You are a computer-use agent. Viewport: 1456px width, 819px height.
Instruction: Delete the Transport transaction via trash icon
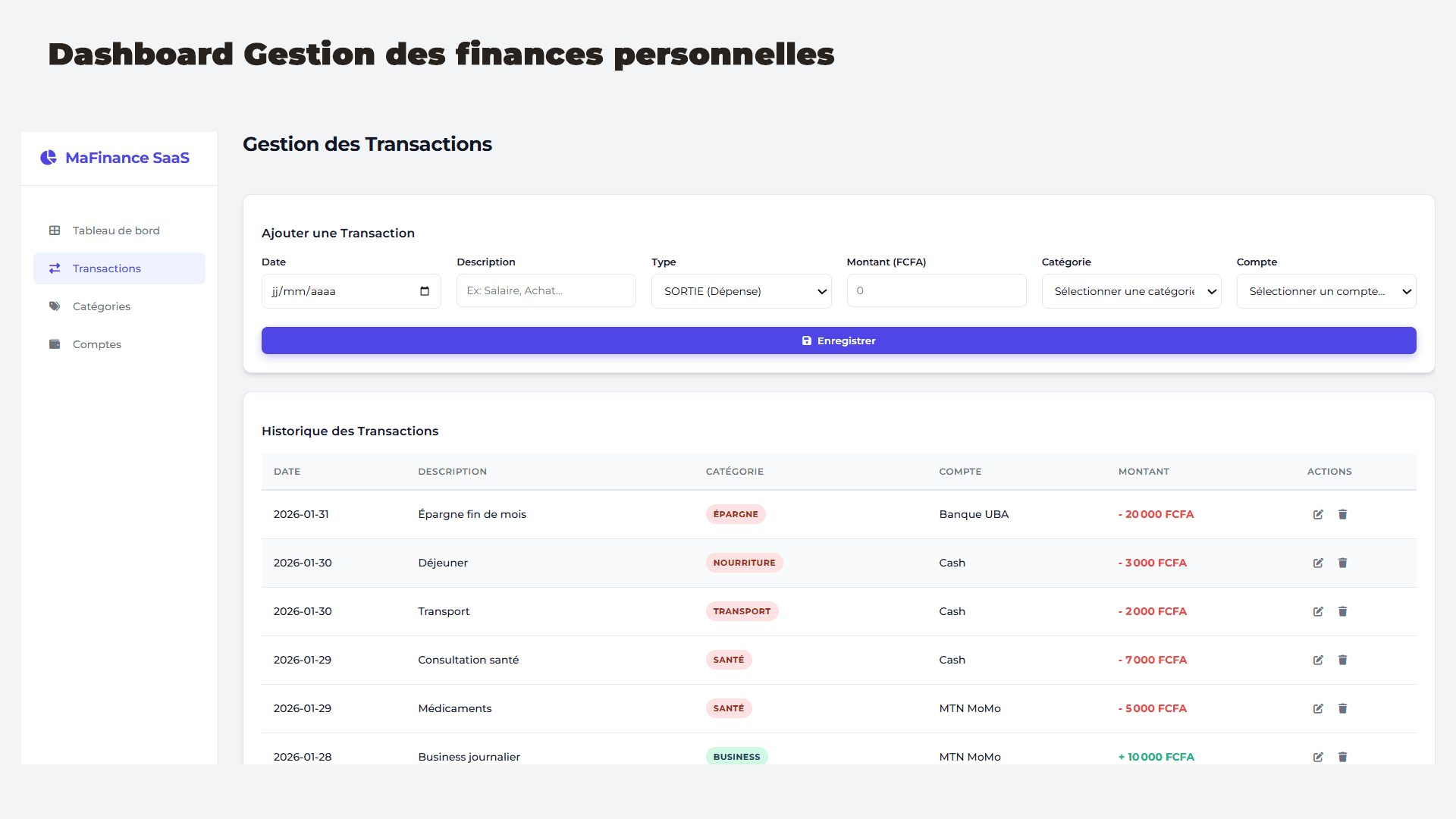(x=1342, y=611)
